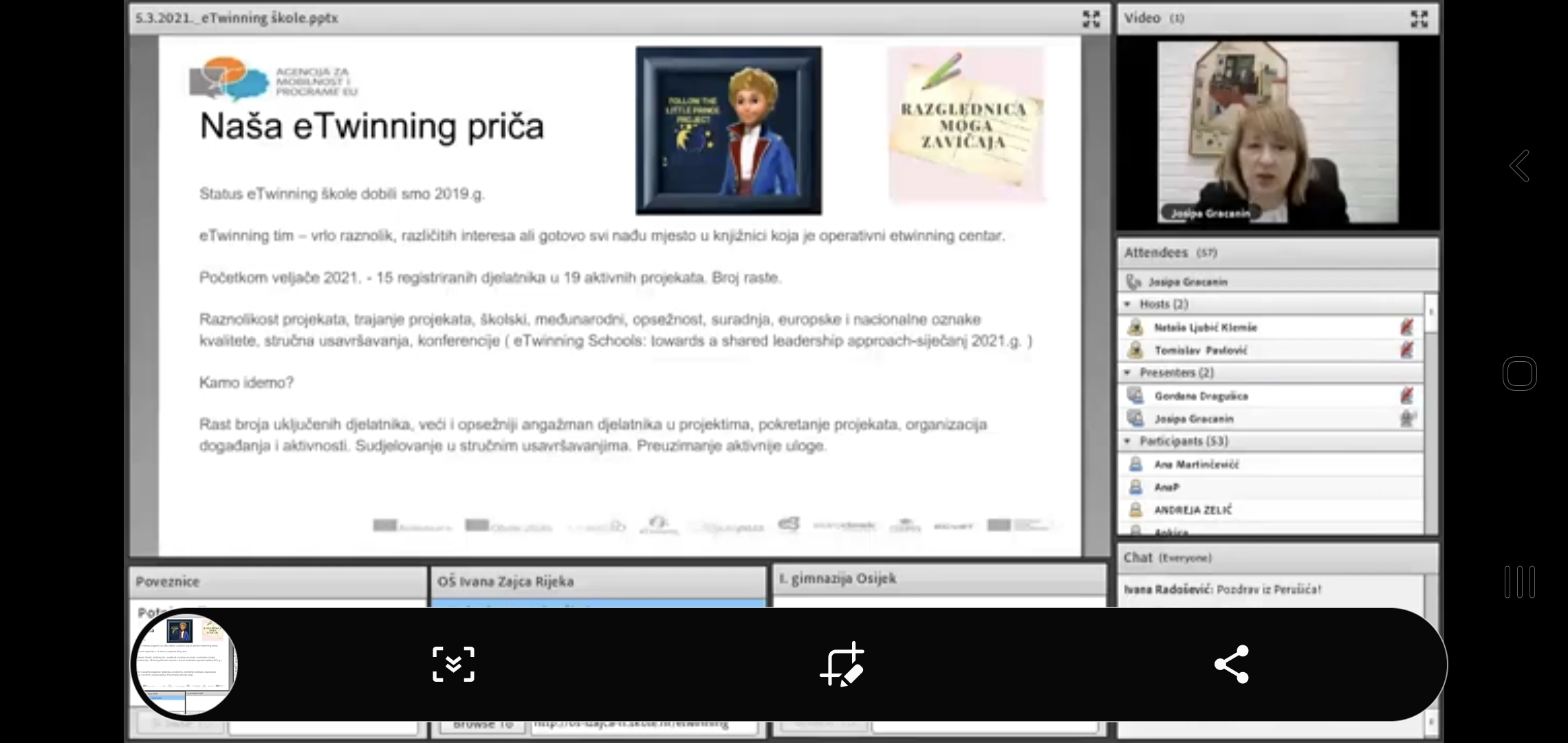The width and height of the screenshot is (1568, 743).
Task: Maximize the Video pod to full screen
Action: (1419, 19)
